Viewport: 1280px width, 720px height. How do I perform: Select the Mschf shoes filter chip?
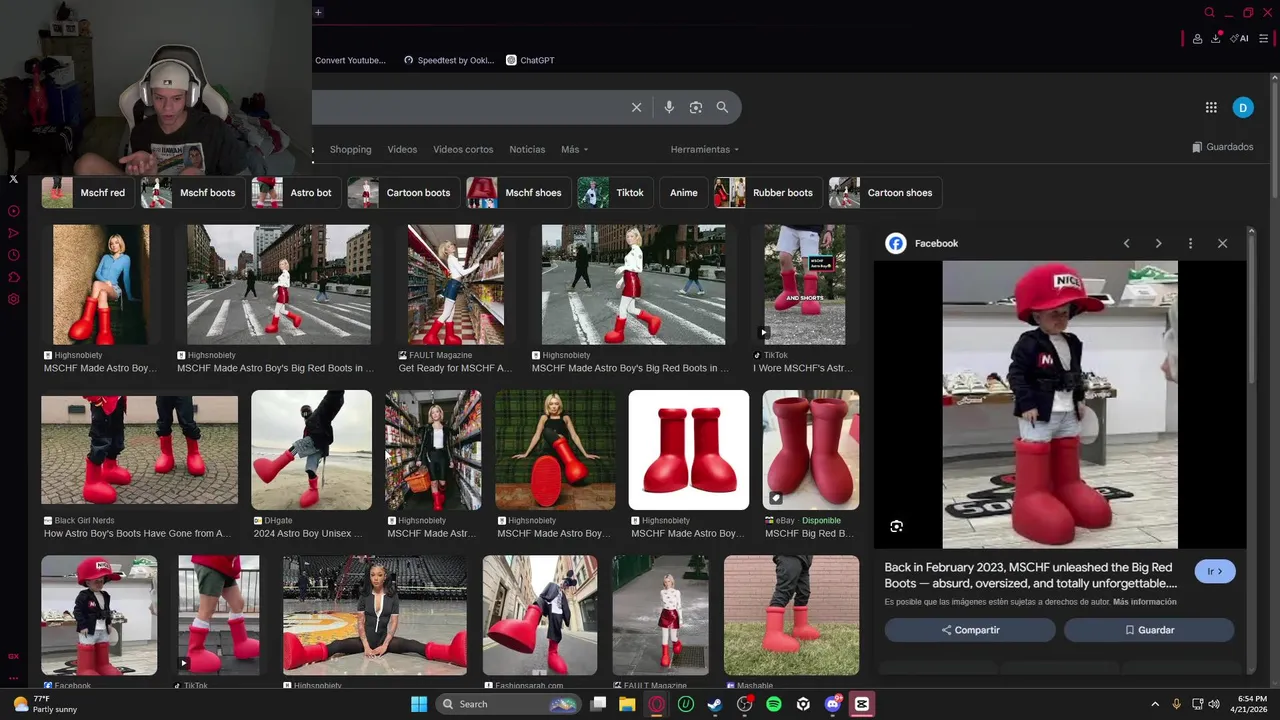(x=517, y=193)
